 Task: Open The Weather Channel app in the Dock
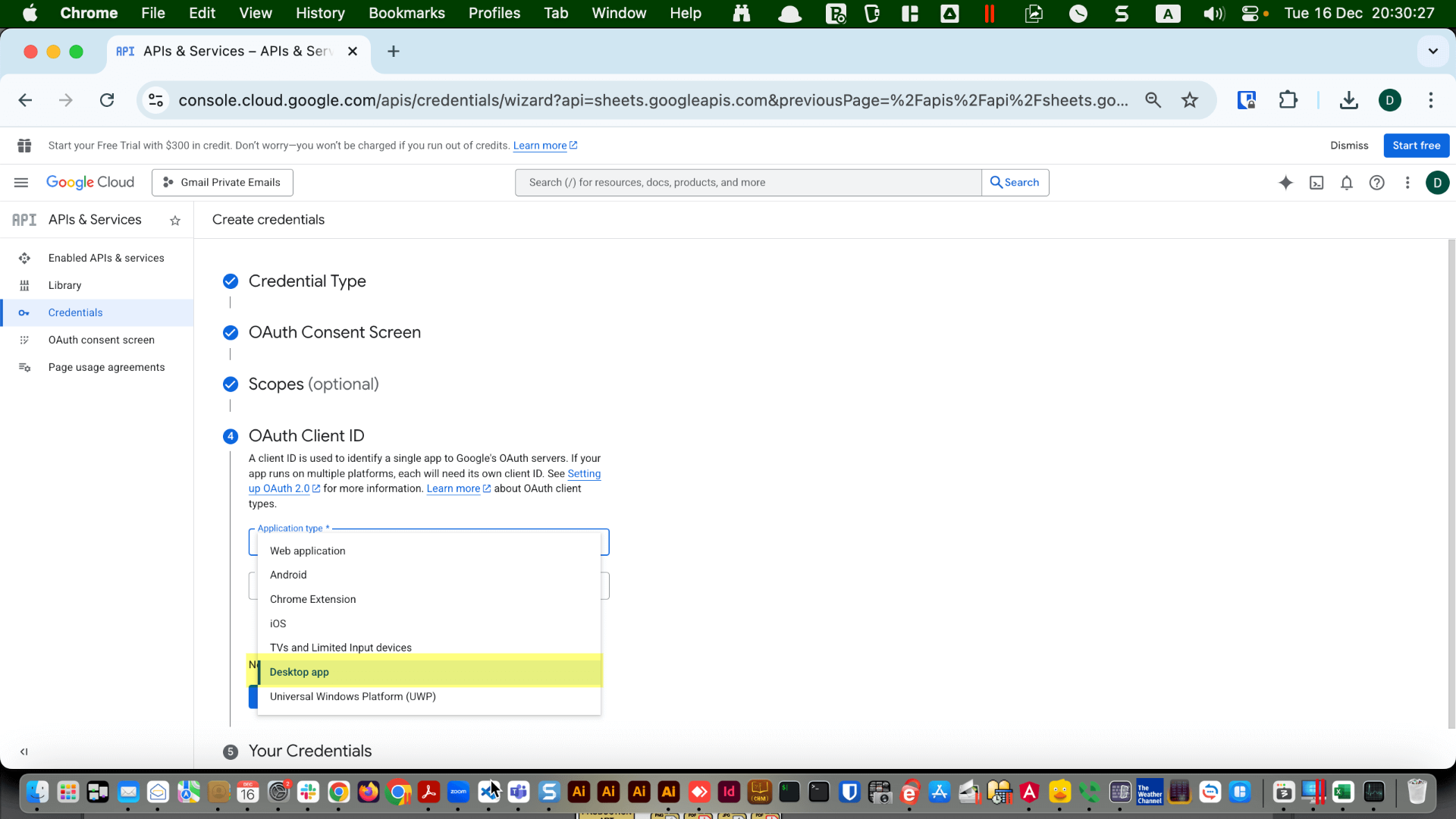coord(1149,792)
